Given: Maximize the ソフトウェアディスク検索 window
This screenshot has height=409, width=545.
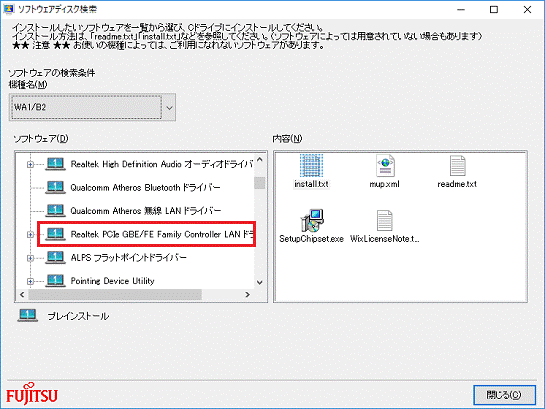Looking at the screenshot, I should point(494,9).
